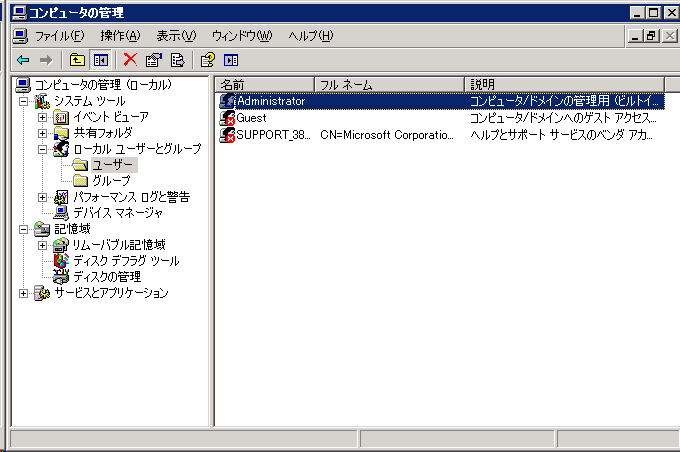Click the イベント ビューア icon
This screenshot has height=452, width=680.
click(61, 117)
